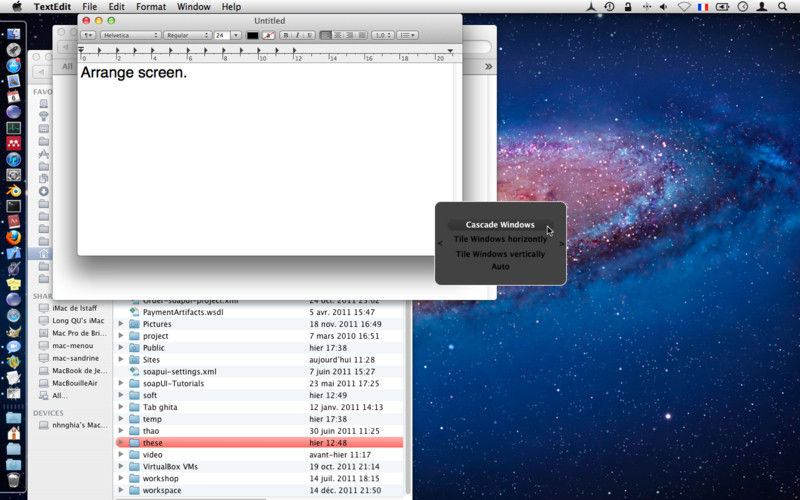The height and width of the screenshot is (500, 800).
Task: Open Activity Monitor in the Dock
Action: pyautogui.click(x=13, y=128)
